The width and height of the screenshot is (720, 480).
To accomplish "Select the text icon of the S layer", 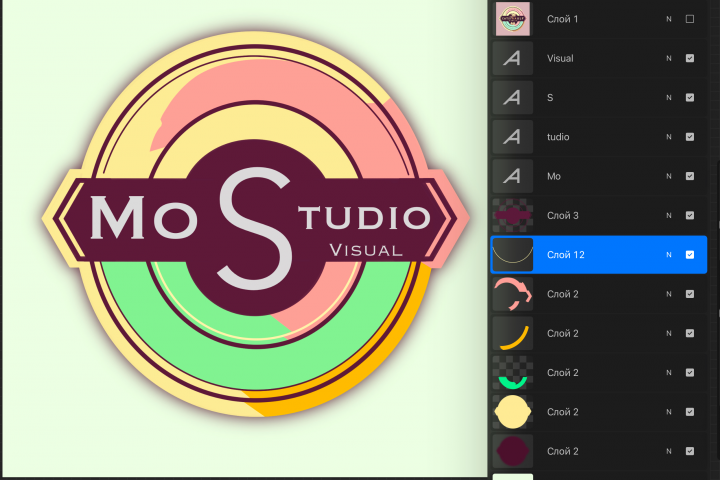I will pos(512,97).
